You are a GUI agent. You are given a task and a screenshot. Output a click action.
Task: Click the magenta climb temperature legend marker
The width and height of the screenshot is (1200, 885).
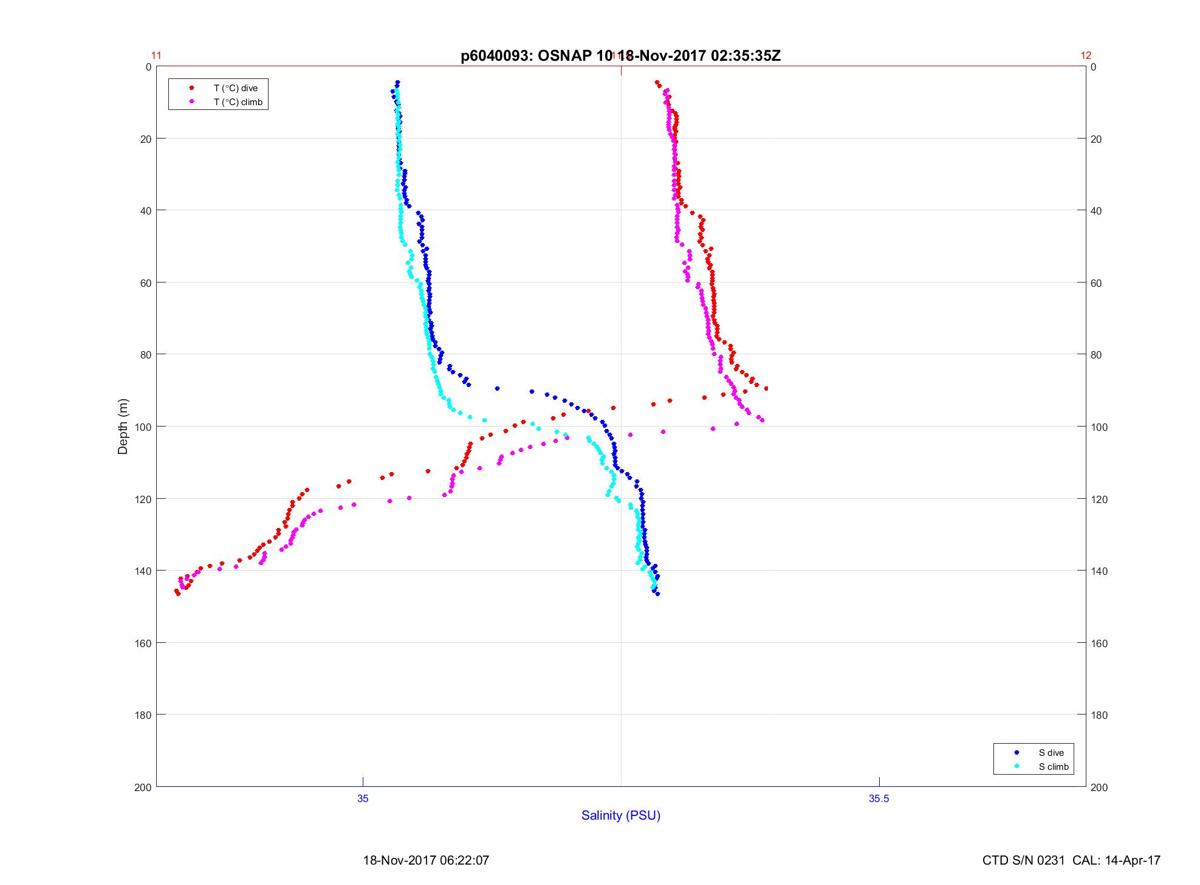point(191,102)
